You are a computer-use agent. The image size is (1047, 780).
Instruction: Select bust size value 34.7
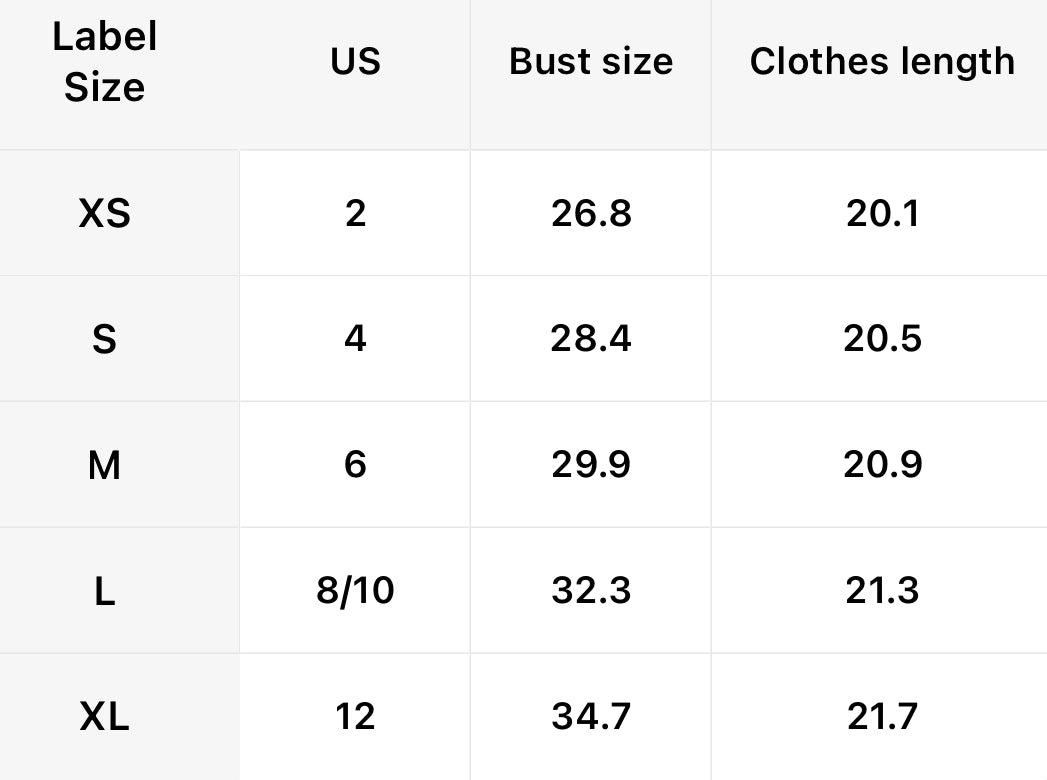591,717
